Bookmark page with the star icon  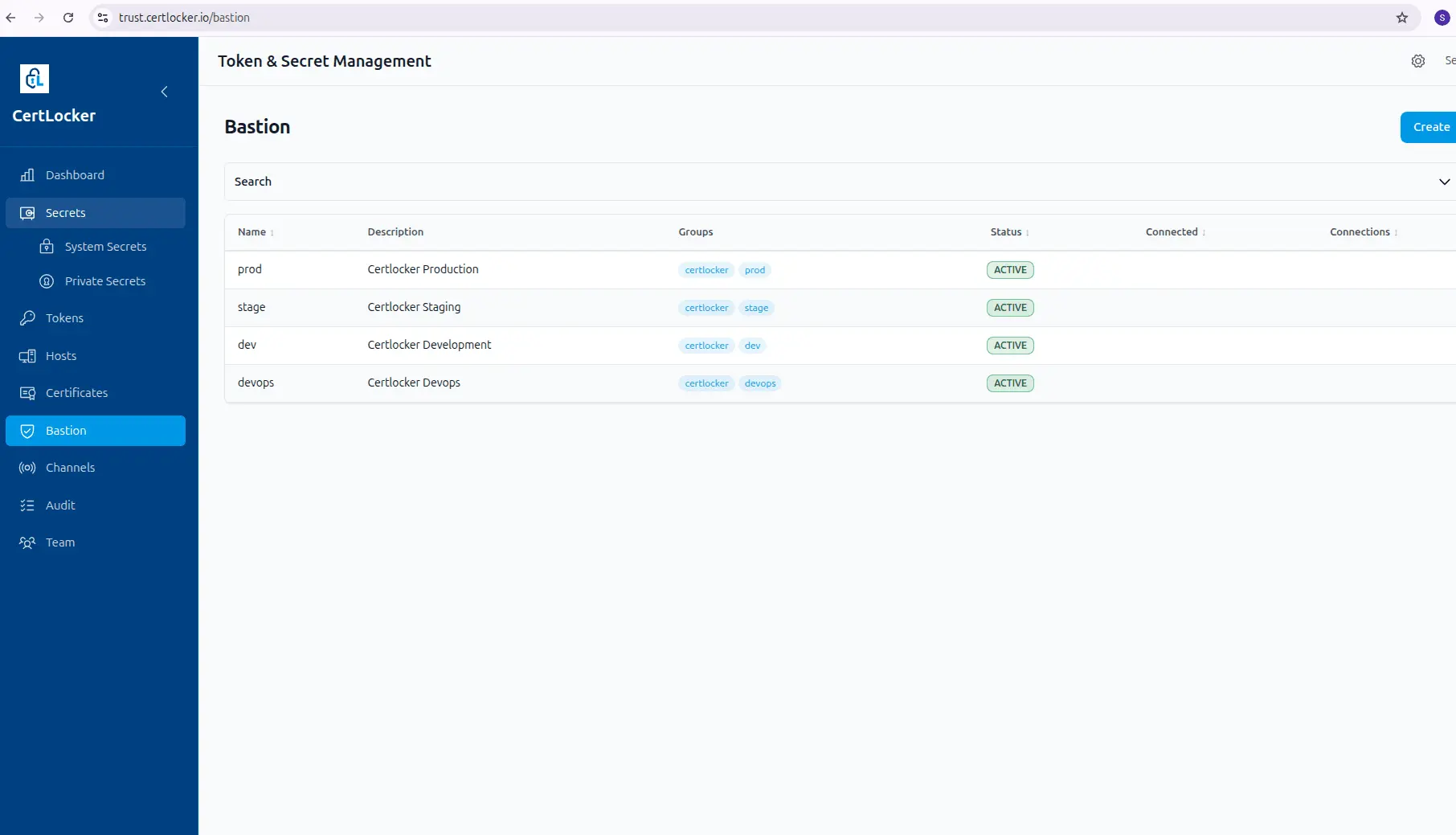(1402, 18)
